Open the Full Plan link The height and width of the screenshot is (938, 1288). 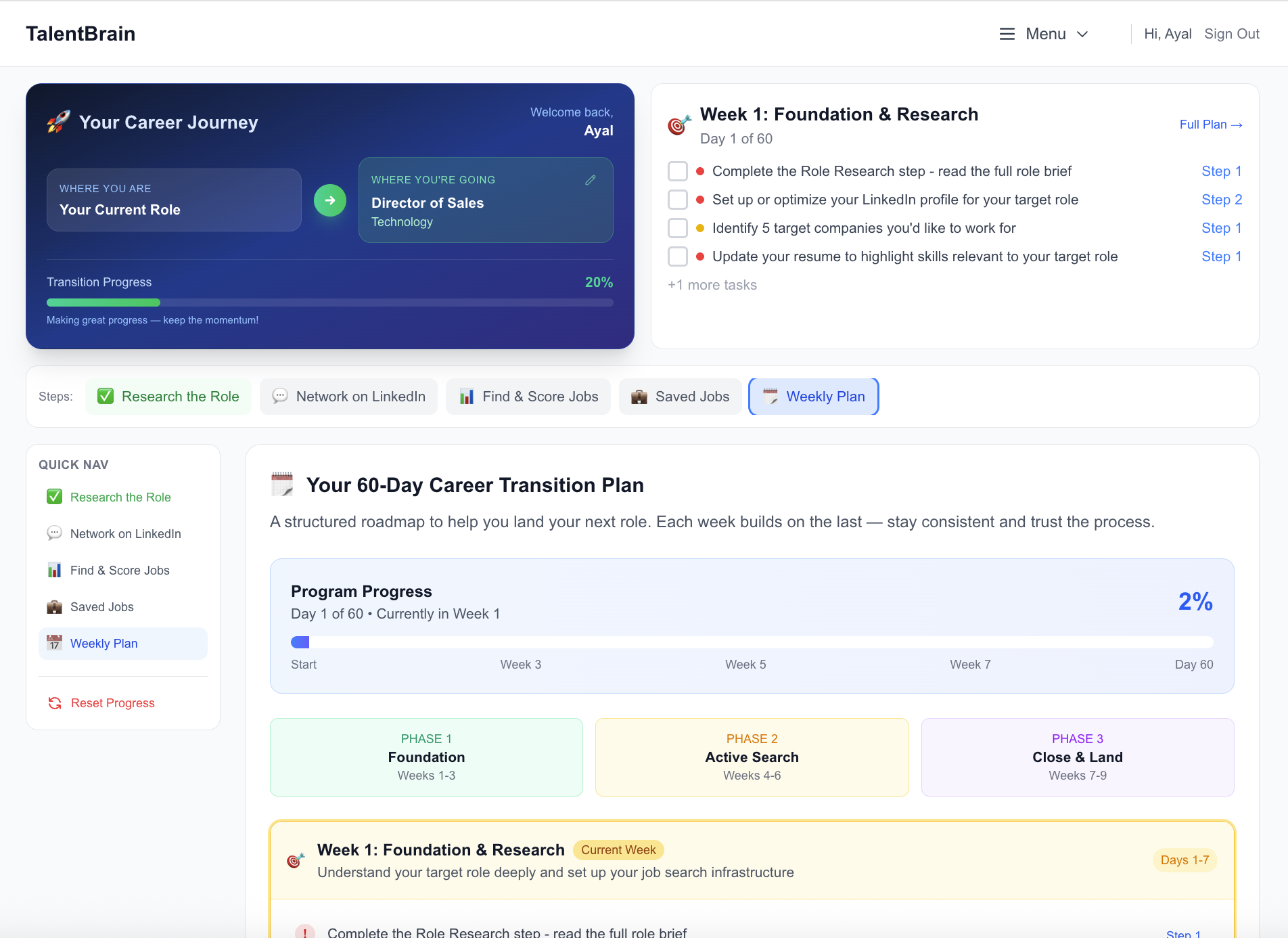[x=1210, y=125]
